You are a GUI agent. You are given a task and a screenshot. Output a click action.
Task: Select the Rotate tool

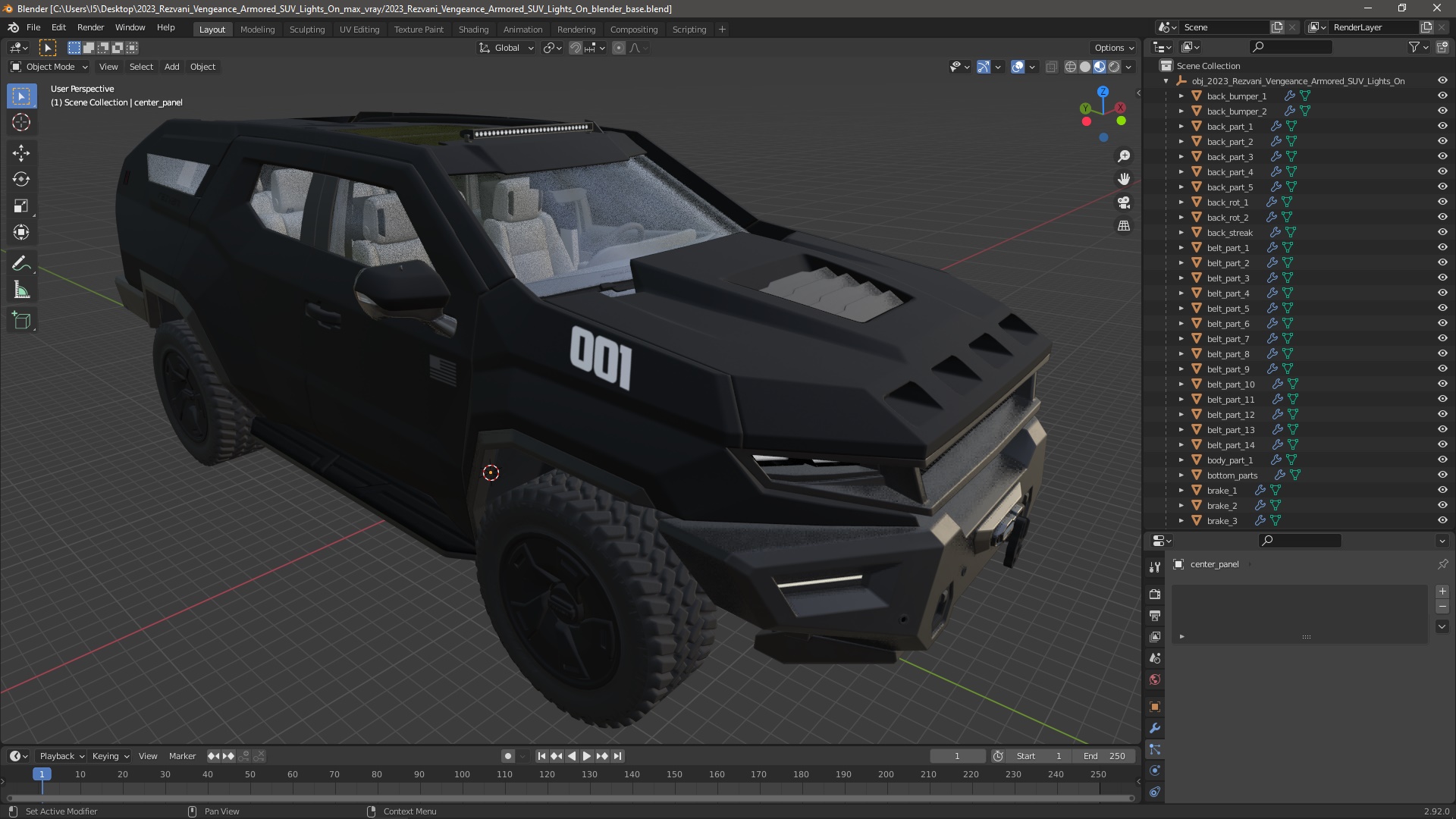(21, 179)
